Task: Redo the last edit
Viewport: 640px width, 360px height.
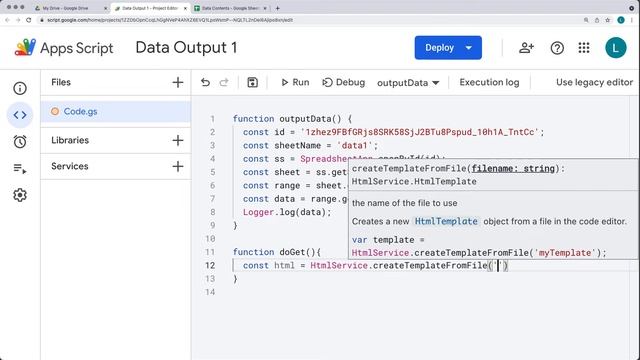Action: [x=224, y=82]
